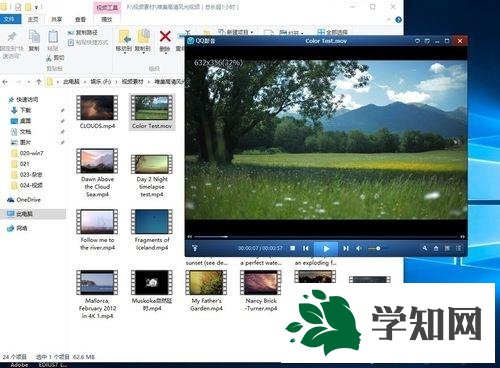Screen dimensions: 500x368
Task: Click the skin icon in QQ Player title bar
Action: 417,41
